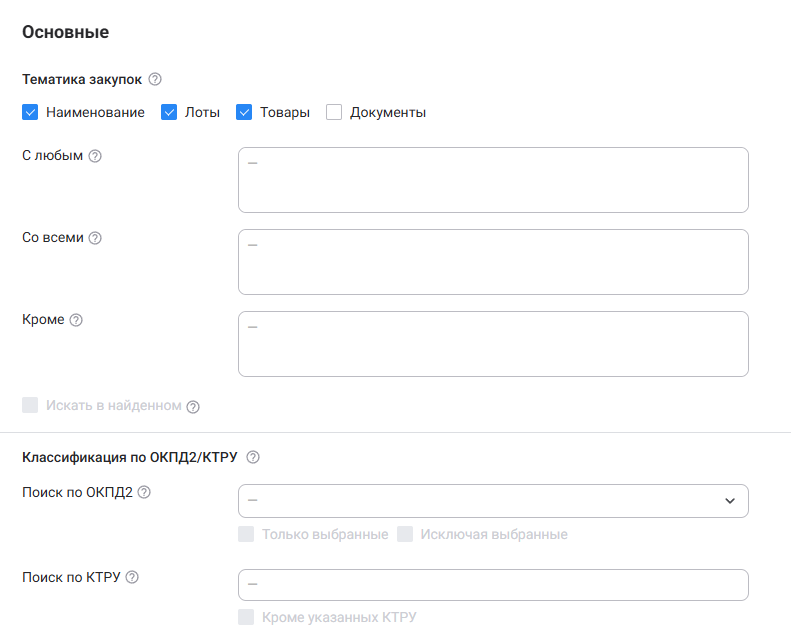Viewport: 791px width, 641px height.
Task: Click help icon beside Поиск по КТРУ
Action: [132, 577]
